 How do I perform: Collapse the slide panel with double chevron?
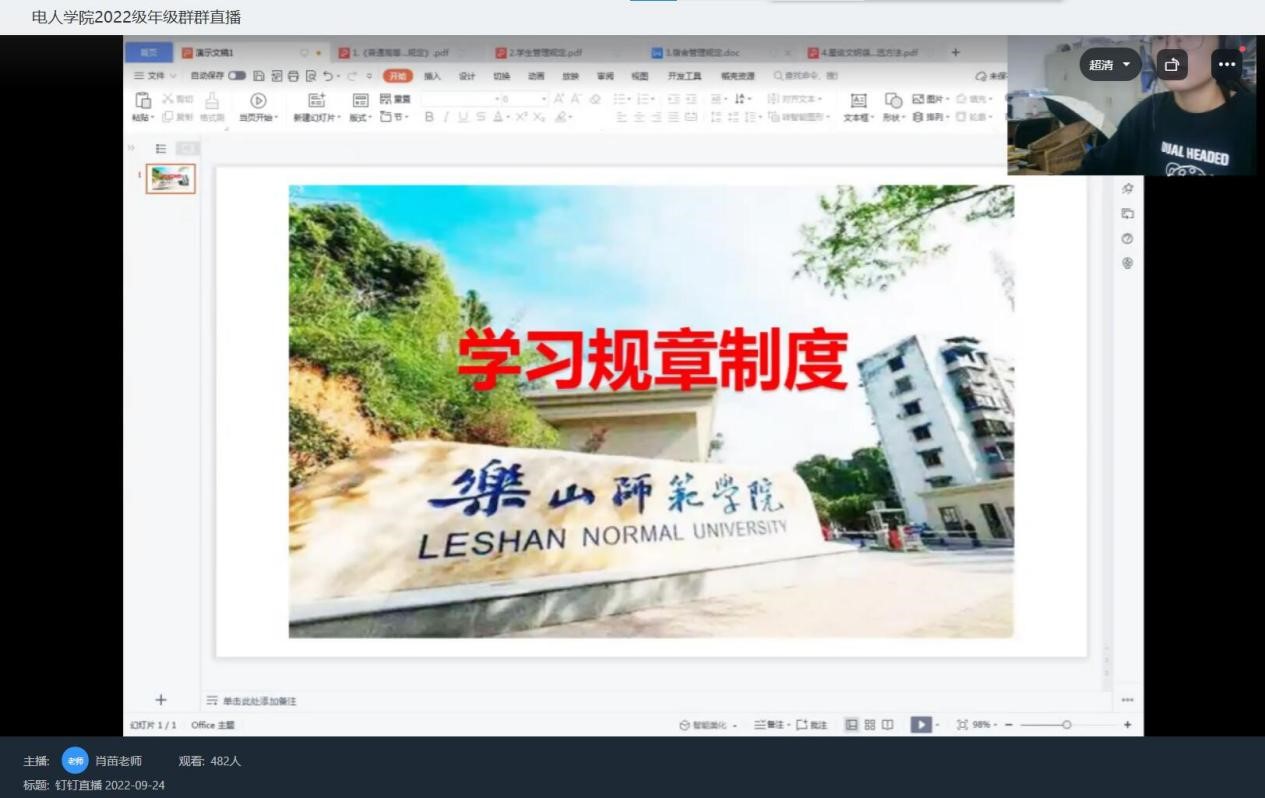[130, 148]
